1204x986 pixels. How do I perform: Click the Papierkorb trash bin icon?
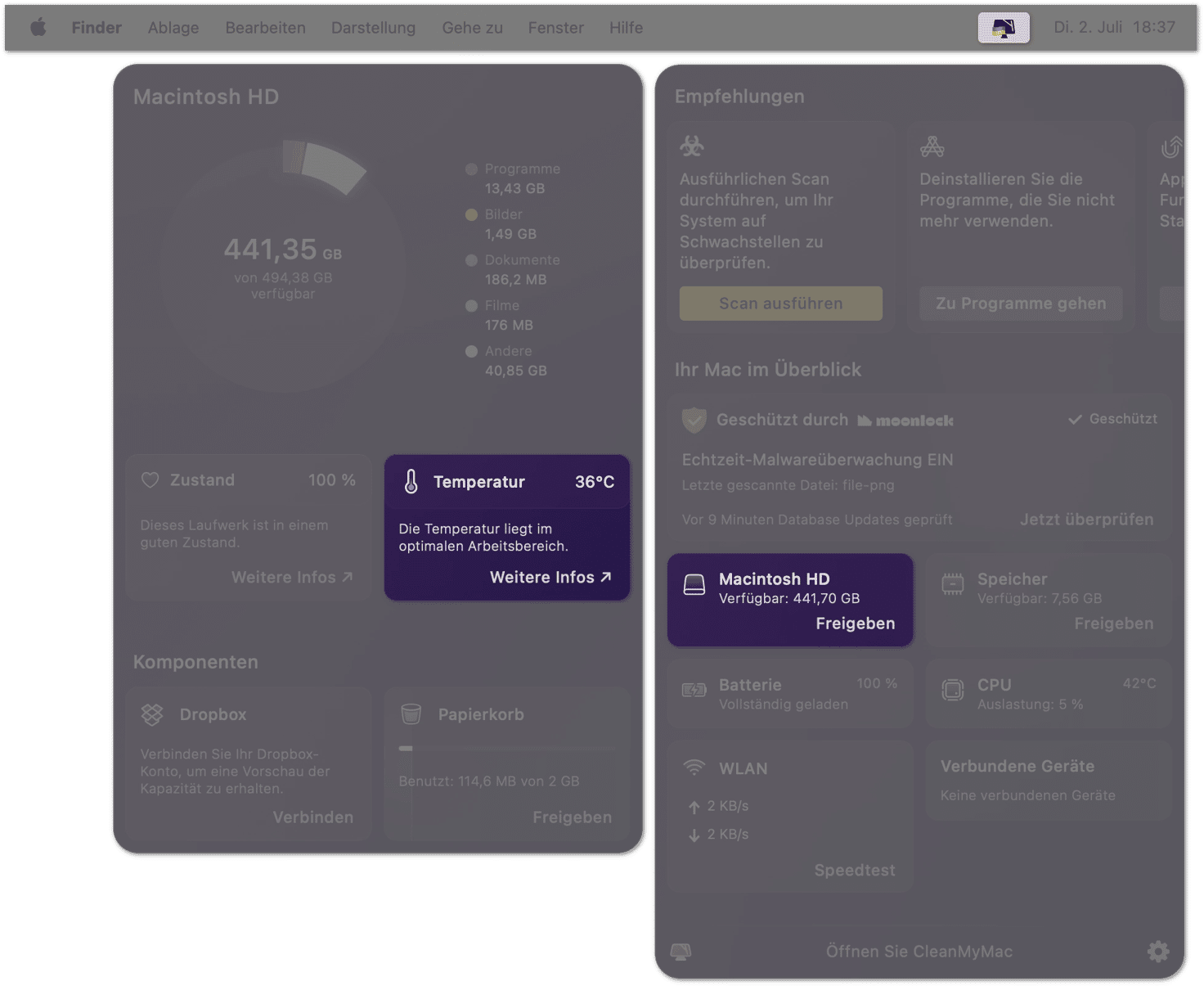[x=411, y=714]
